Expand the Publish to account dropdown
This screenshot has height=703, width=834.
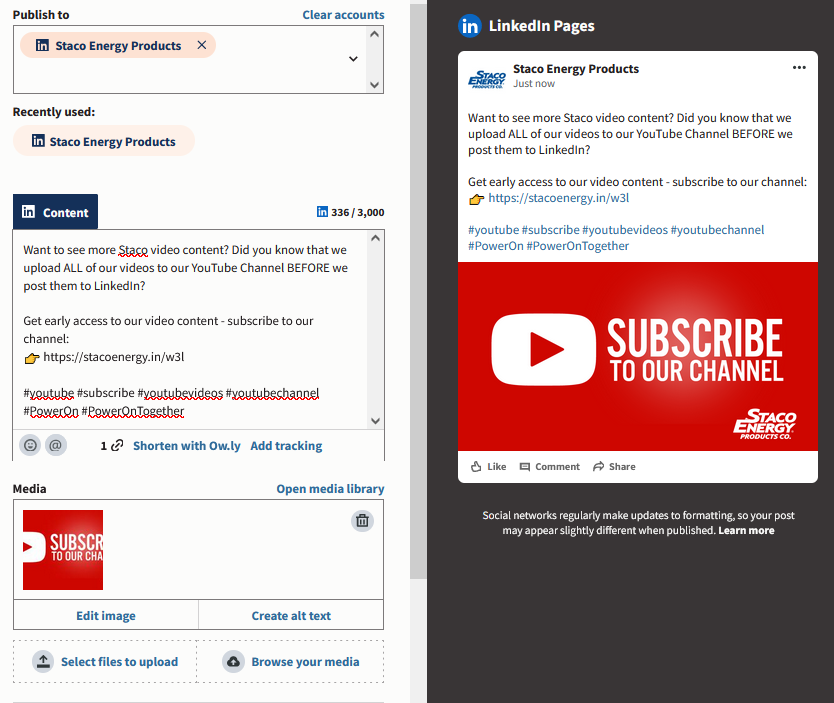[x=353, y=58]
